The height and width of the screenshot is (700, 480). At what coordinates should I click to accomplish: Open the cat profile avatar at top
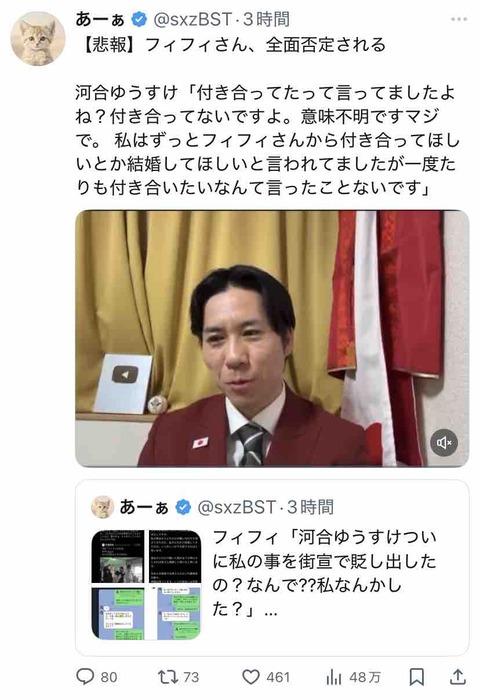38,39
